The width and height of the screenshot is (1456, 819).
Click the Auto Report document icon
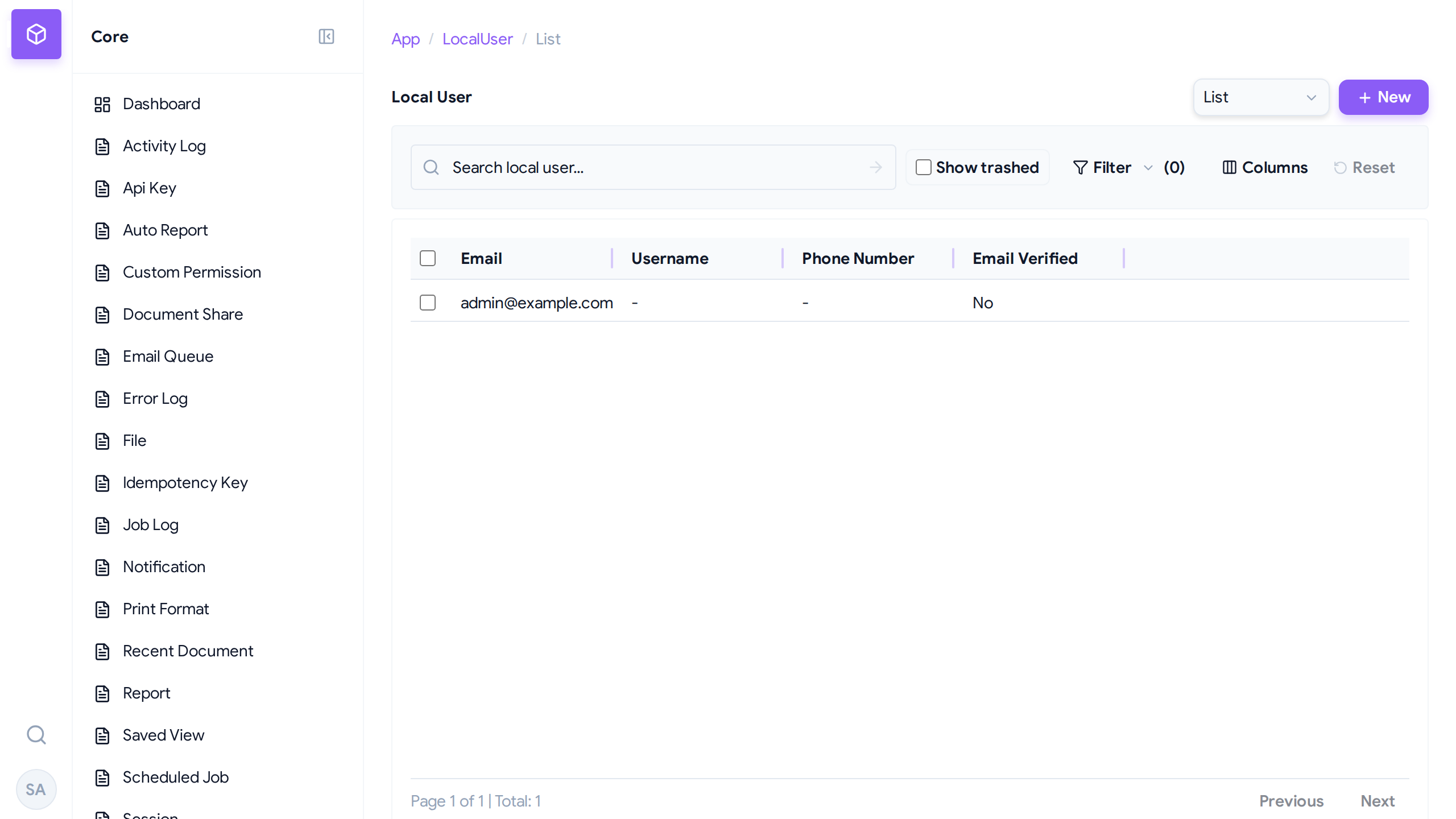click(102, 230)
